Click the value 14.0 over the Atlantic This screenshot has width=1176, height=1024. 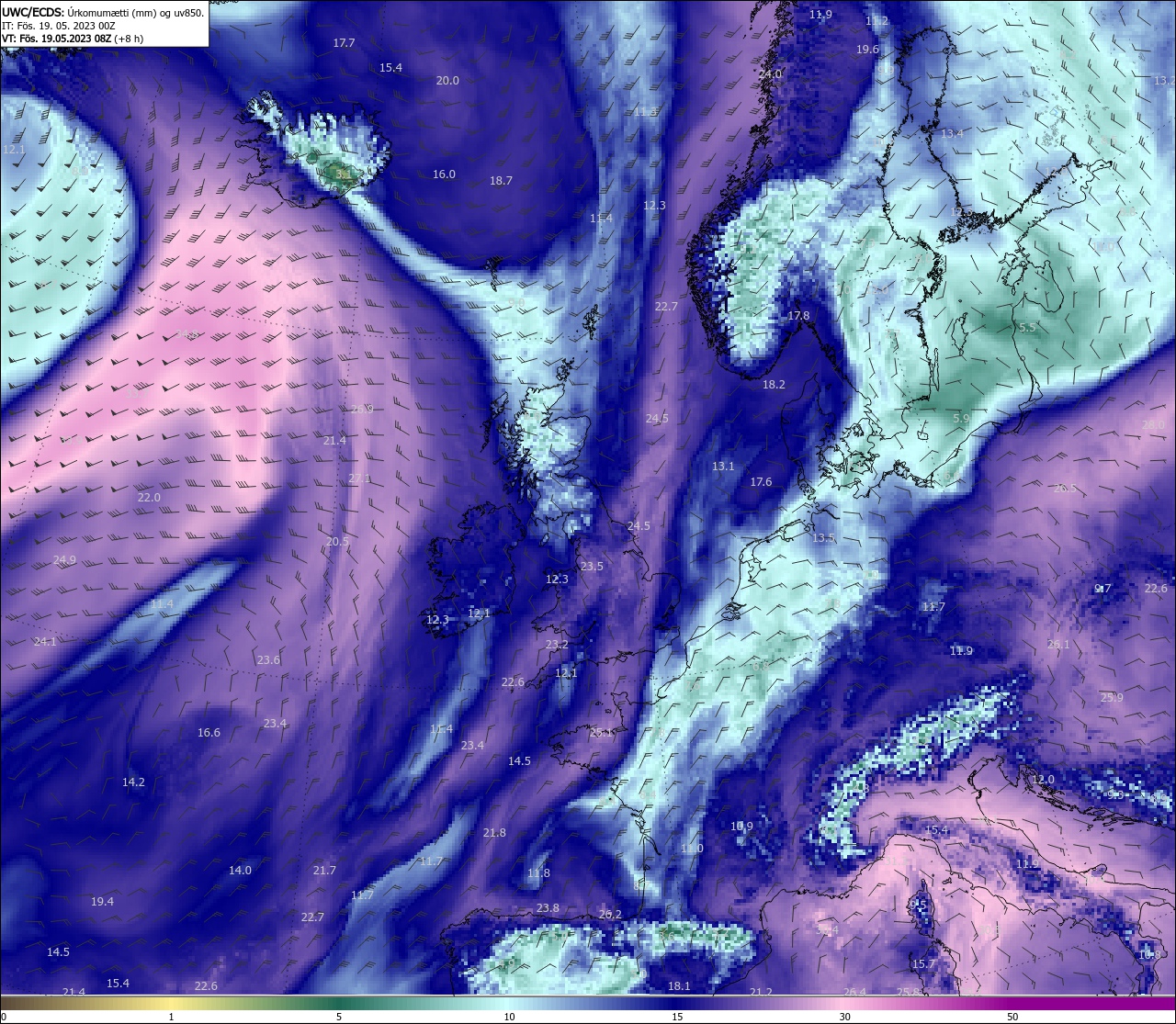tap(240, 871)
